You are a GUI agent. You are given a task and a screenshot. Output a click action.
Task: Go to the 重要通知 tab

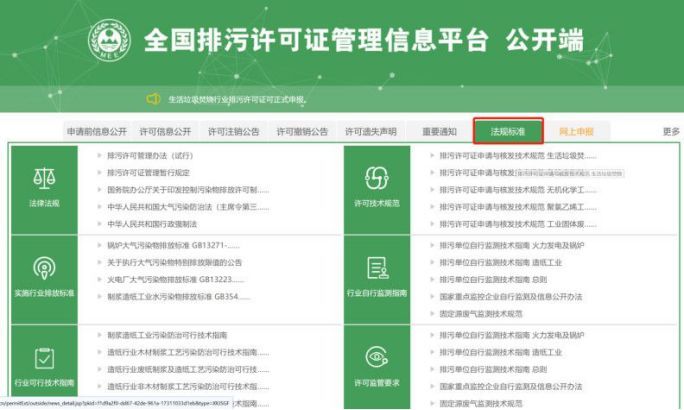(x=439, y=131)
